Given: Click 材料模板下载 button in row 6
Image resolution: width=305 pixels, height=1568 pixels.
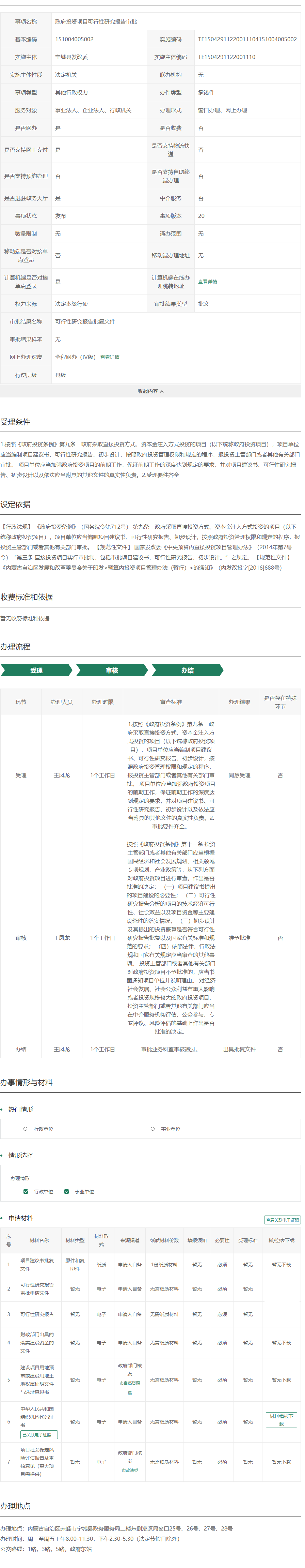Looking at the screenshot, I should pos(281,1420).
